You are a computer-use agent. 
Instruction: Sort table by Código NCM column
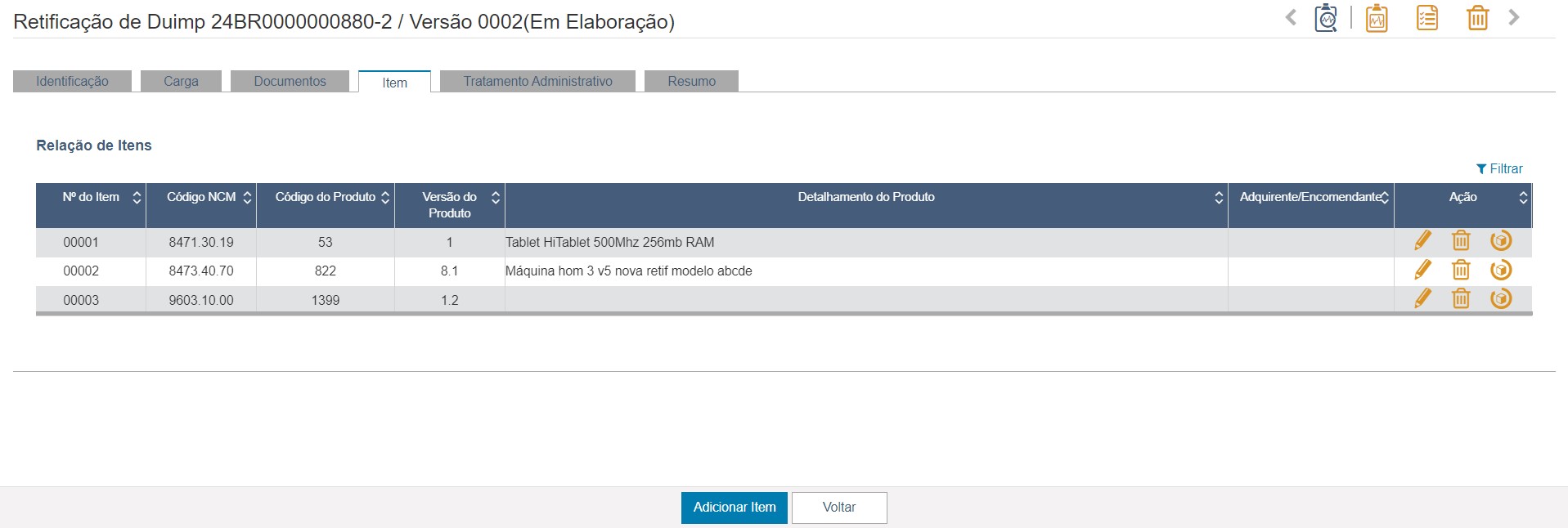pos(247,198)
